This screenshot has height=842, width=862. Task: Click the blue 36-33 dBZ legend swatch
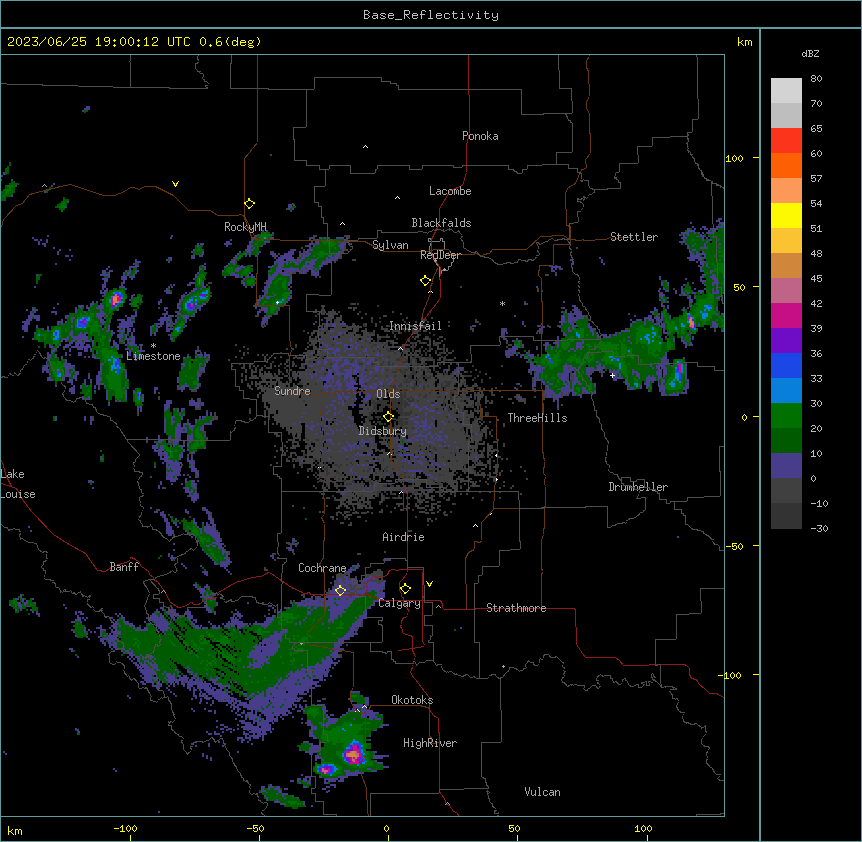pyautogui.click(x=786, y=365)
